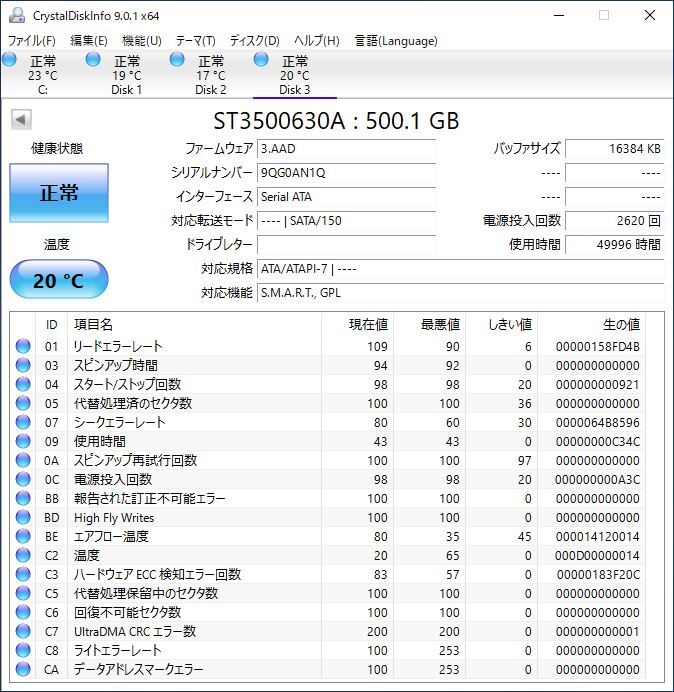Image resolution: width=674 pixels, height=692 pixels.
Task: Open the 編集(E) menu
Action: pyautogui.click(x=89, y=41)
